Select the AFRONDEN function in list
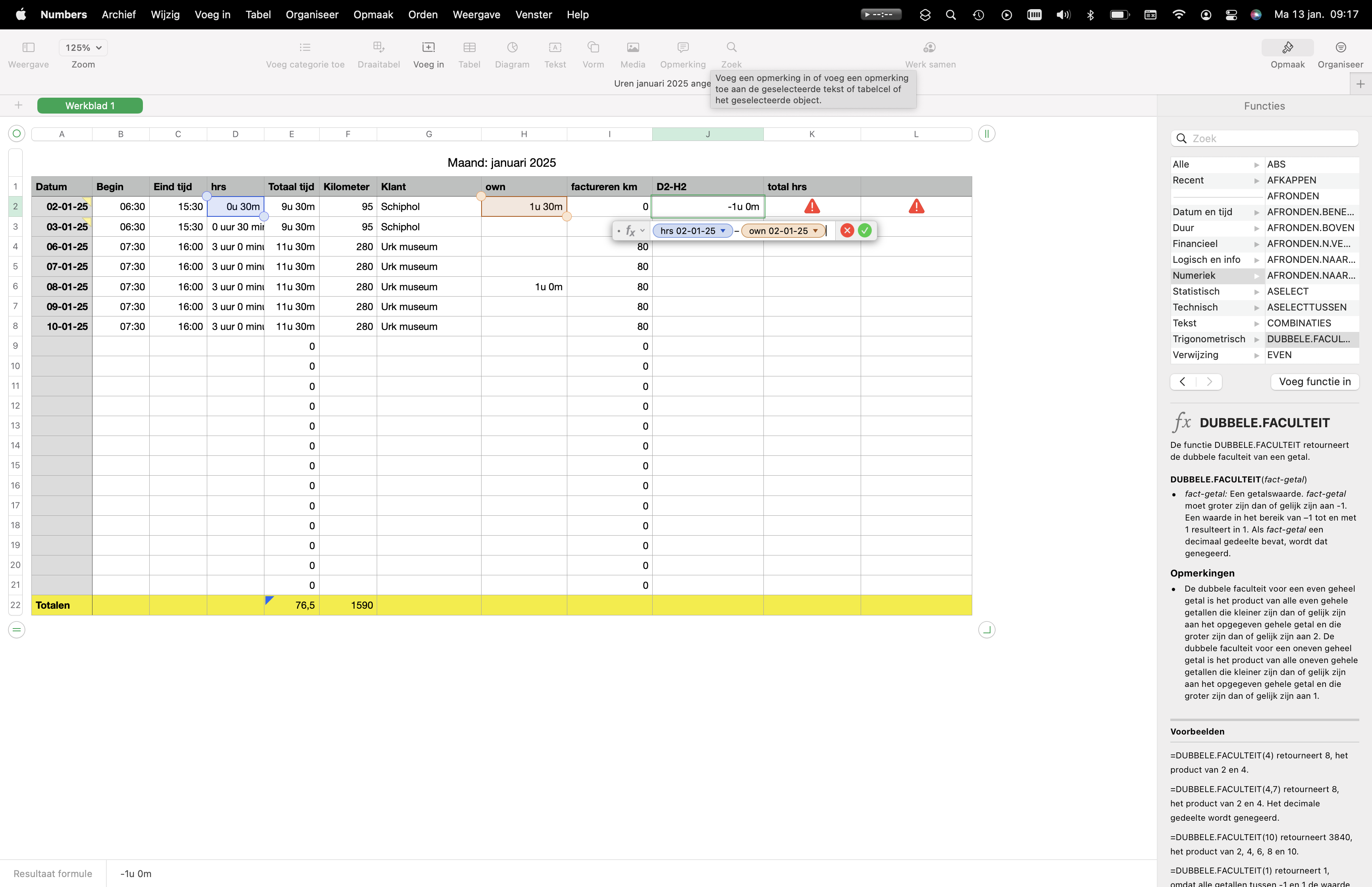Viewport: 1372px width, 887px height. tap(1293, 197)
